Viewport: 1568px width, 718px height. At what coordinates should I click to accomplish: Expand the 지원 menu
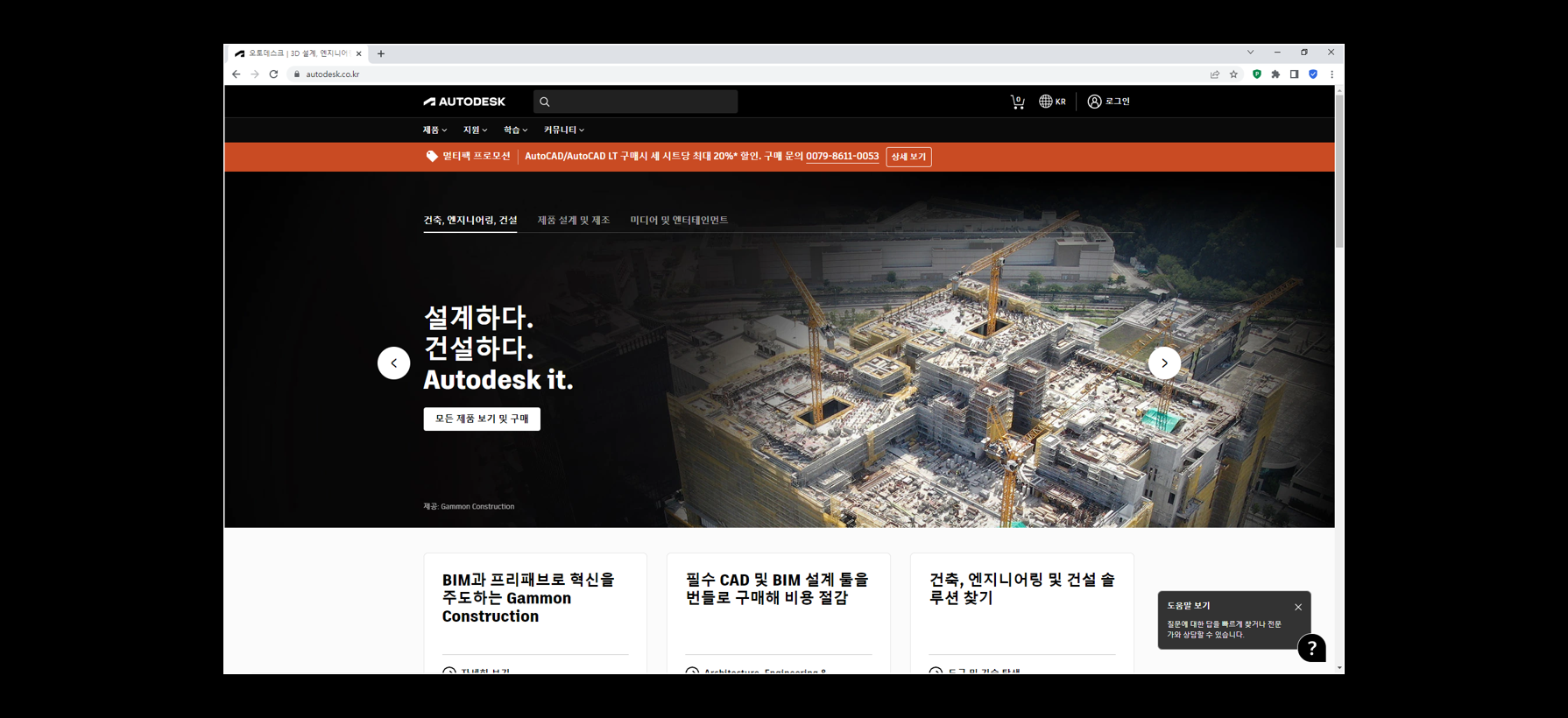(x=475, y=130)
